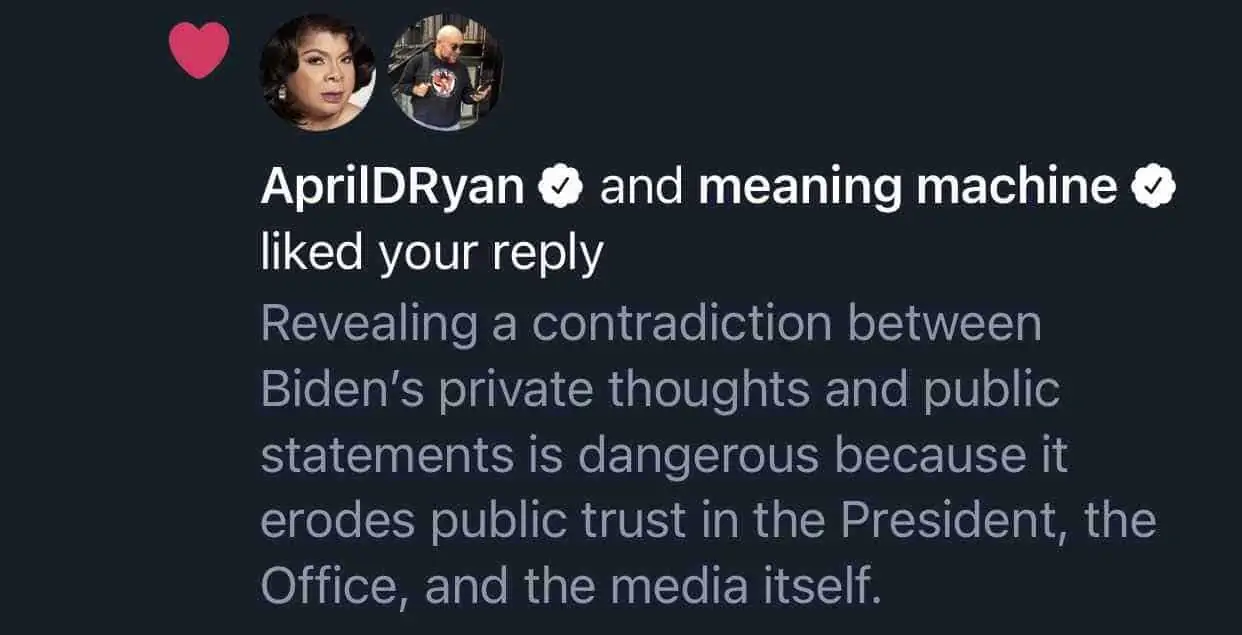
Task: Click the AprilDRyan username
Action: 394,188
